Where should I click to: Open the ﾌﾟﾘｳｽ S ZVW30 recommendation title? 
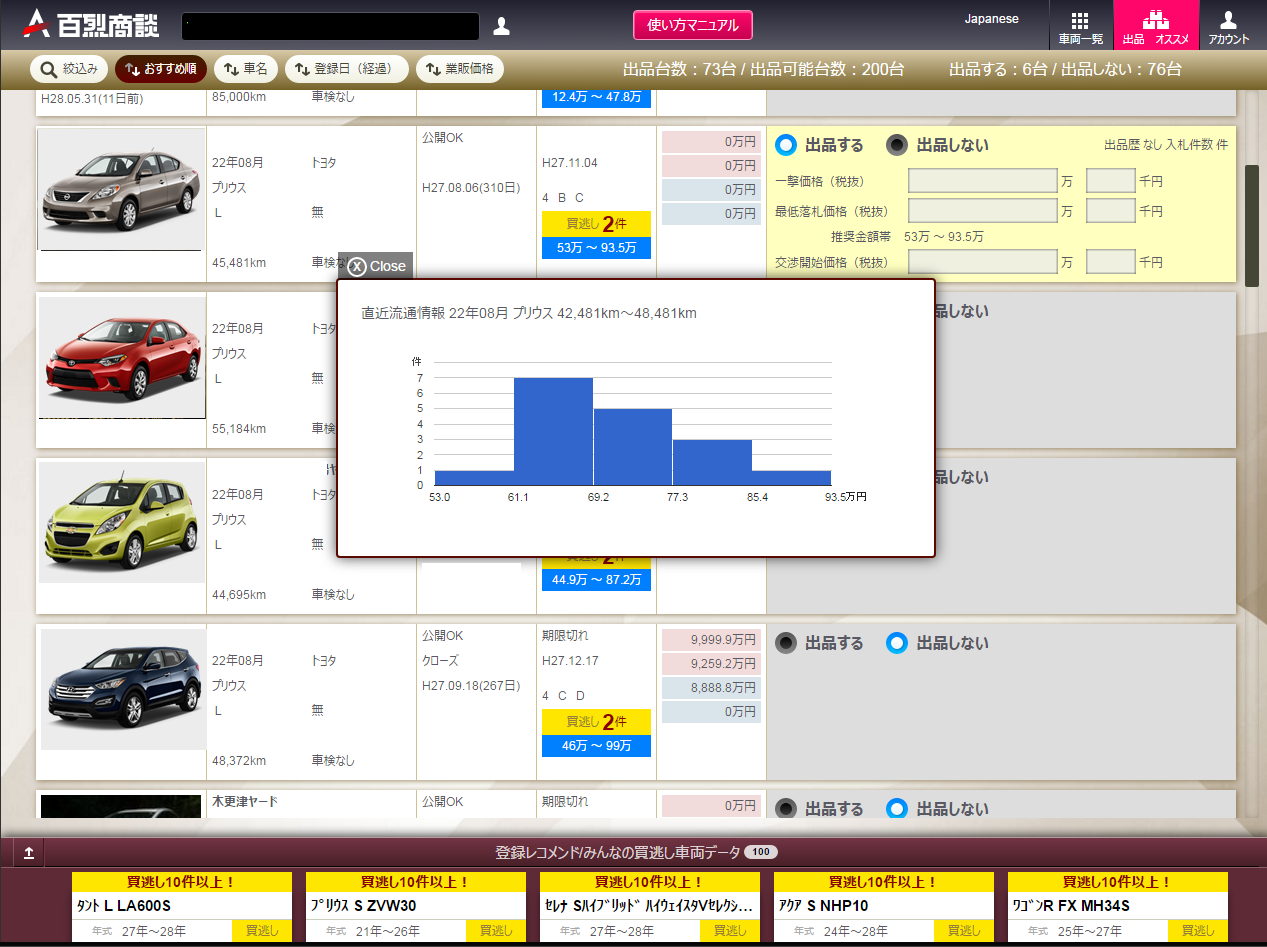363,906
